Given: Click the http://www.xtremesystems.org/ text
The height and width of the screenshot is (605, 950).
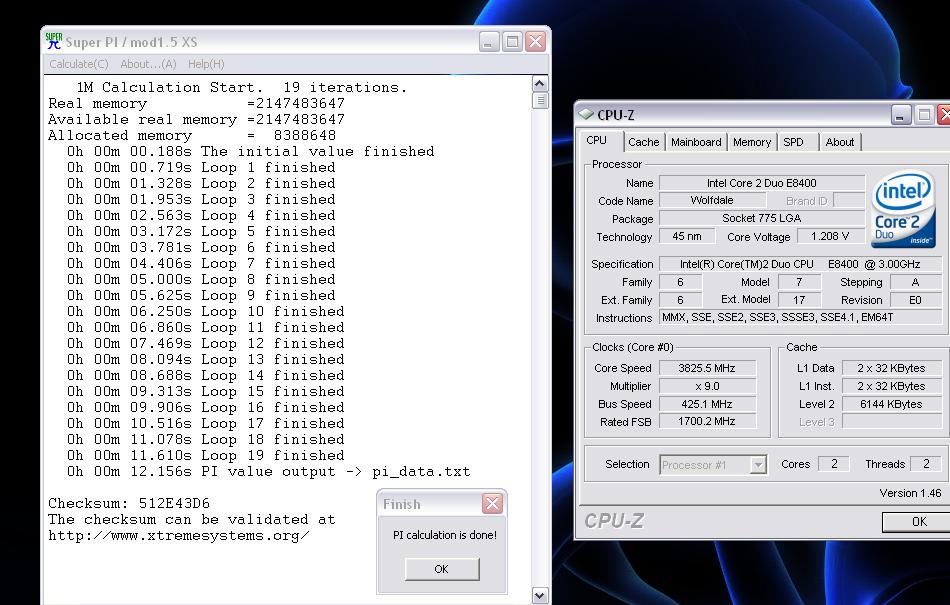Looking at the screenshot, I should coord(179,535).
